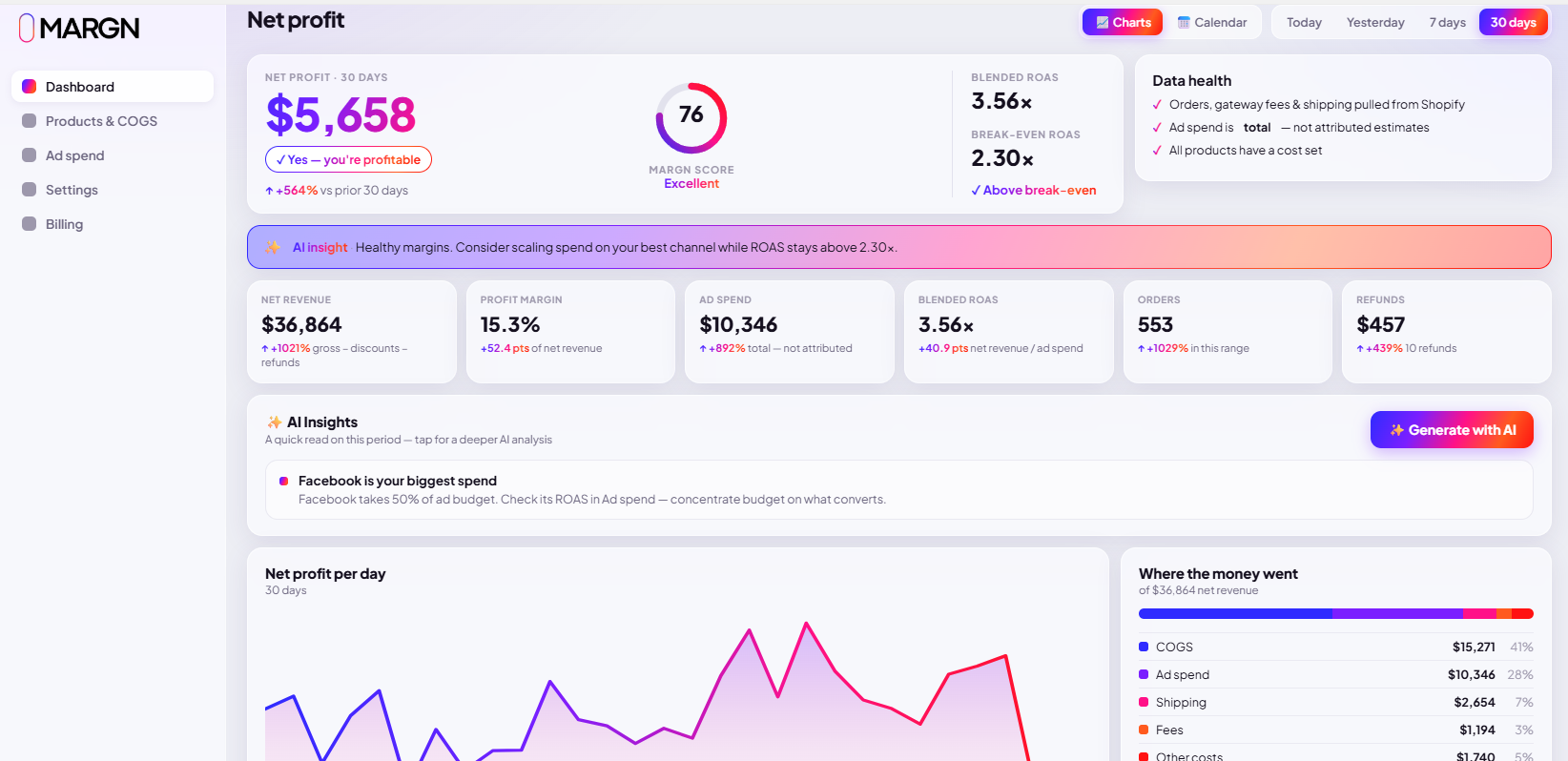Click the sparkle icon in AI insight banner

pyautogui.click(x=273, y=247)
